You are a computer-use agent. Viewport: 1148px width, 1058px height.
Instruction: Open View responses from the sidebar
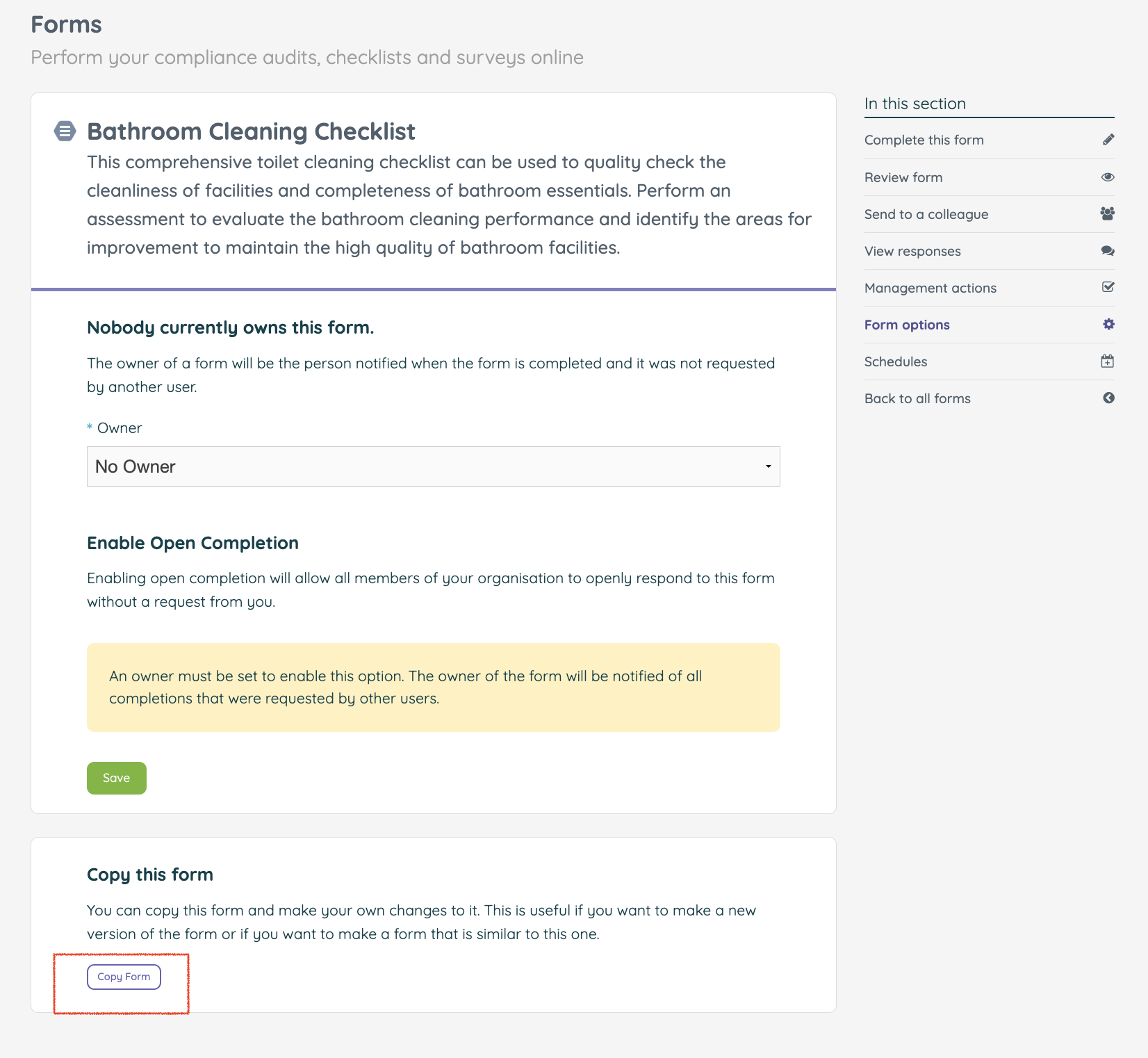(x=912, y=251)
